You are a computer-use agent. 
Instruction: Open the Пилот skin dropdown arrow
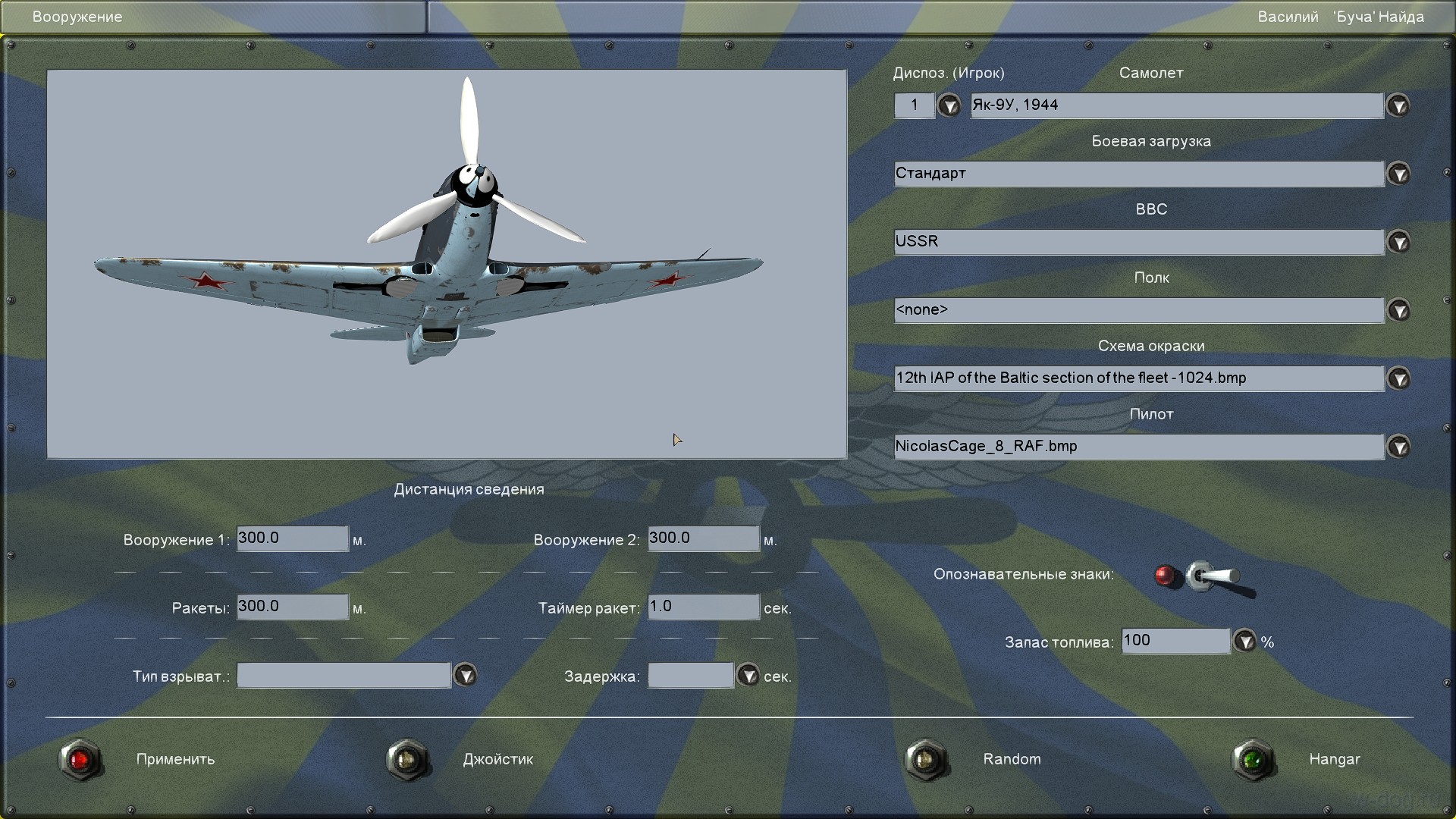(1398, 447)
